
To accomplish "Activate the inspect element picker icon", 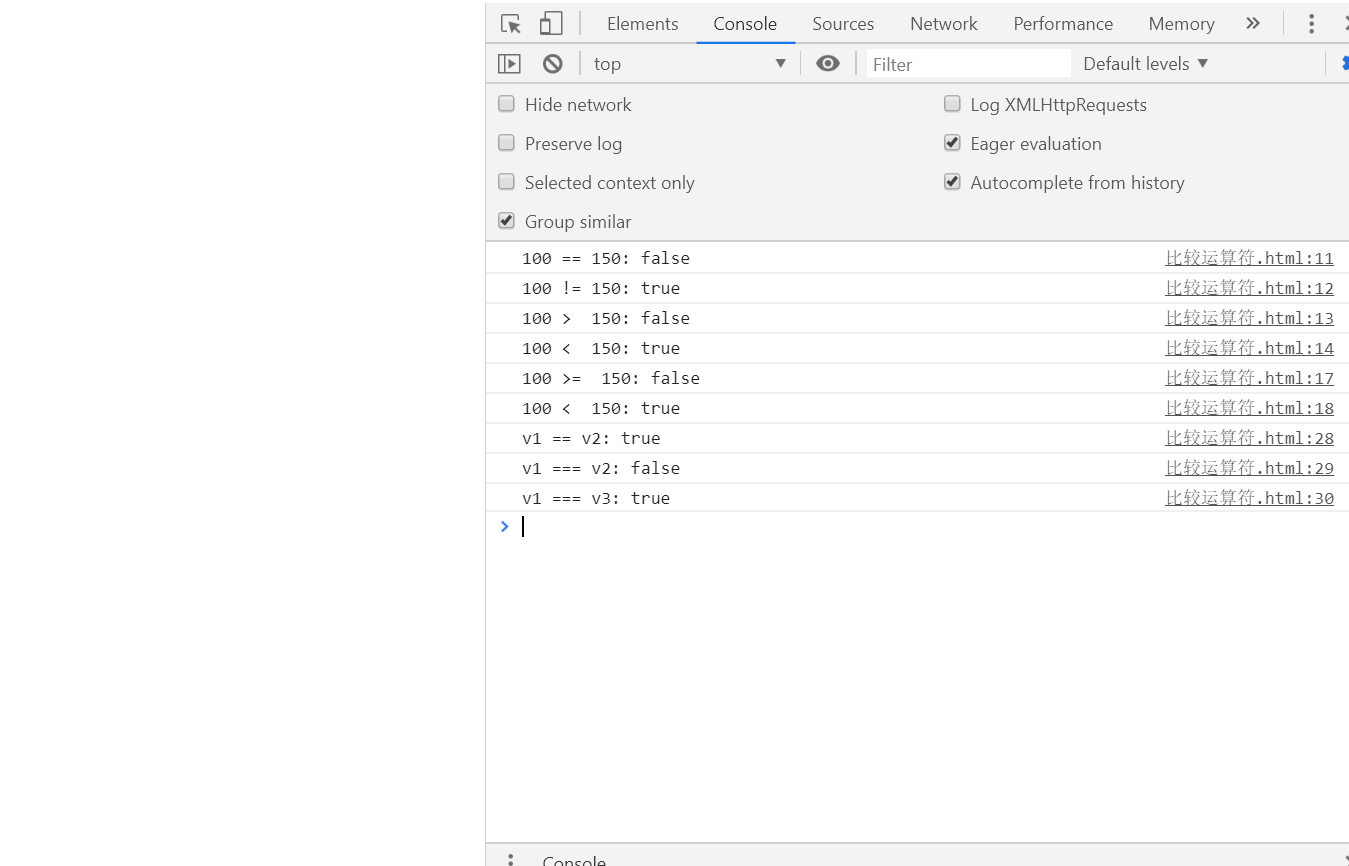I will pos(511,24).
